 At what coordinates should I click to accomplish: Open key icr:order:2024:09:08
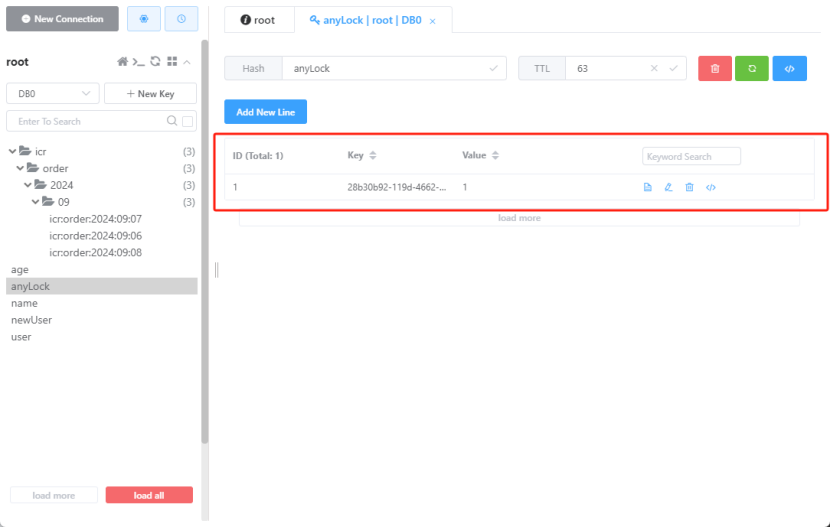[96, 253]
